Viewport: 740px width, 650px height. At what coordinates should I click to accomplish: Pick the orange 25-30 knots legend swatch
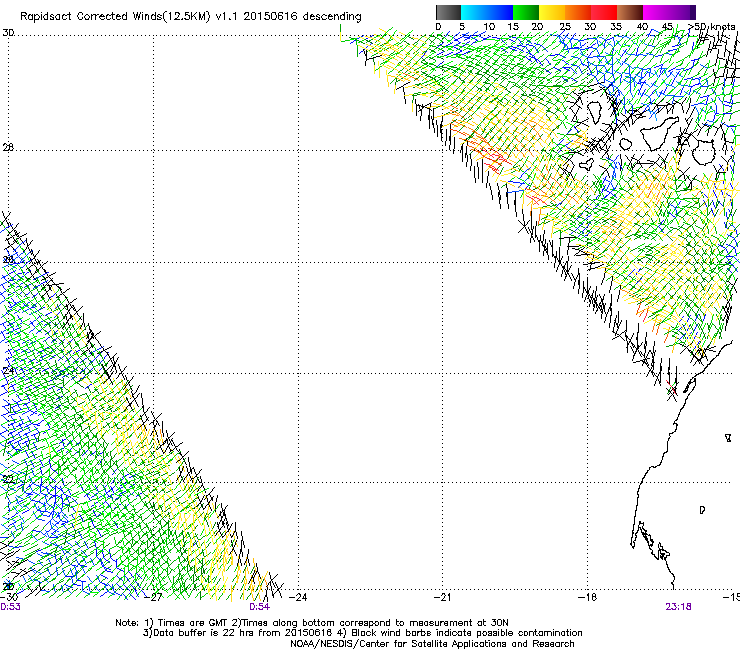[578, 12]
